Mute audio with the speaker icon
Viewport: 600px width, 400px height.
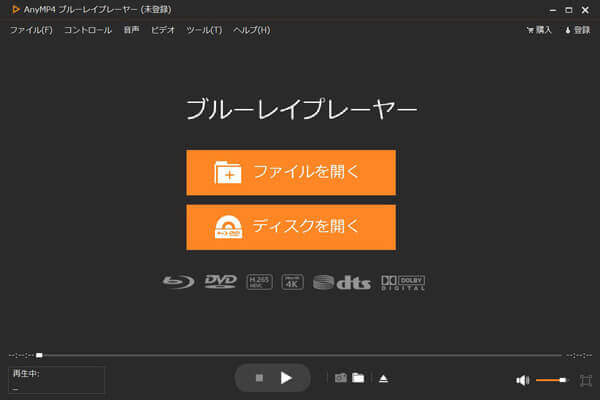522,380
